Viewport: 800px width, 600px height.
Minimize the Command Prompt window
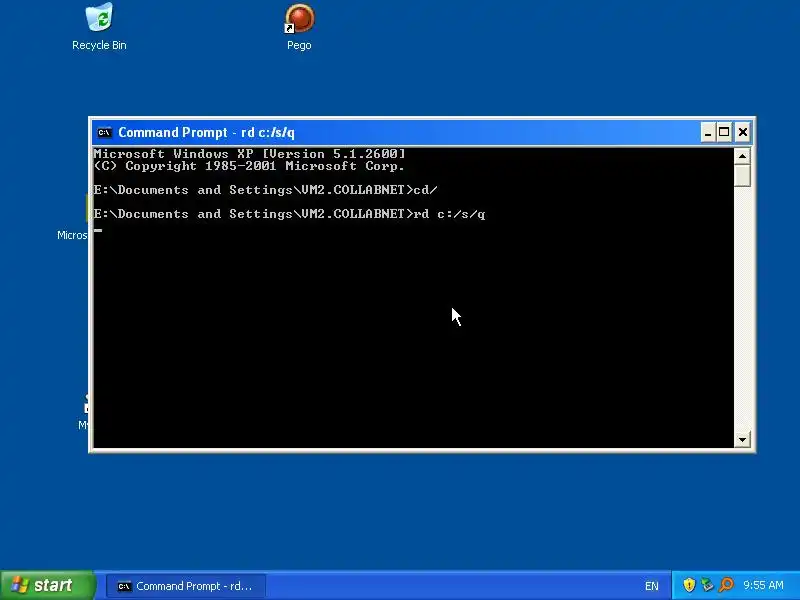tap(708, 133)
